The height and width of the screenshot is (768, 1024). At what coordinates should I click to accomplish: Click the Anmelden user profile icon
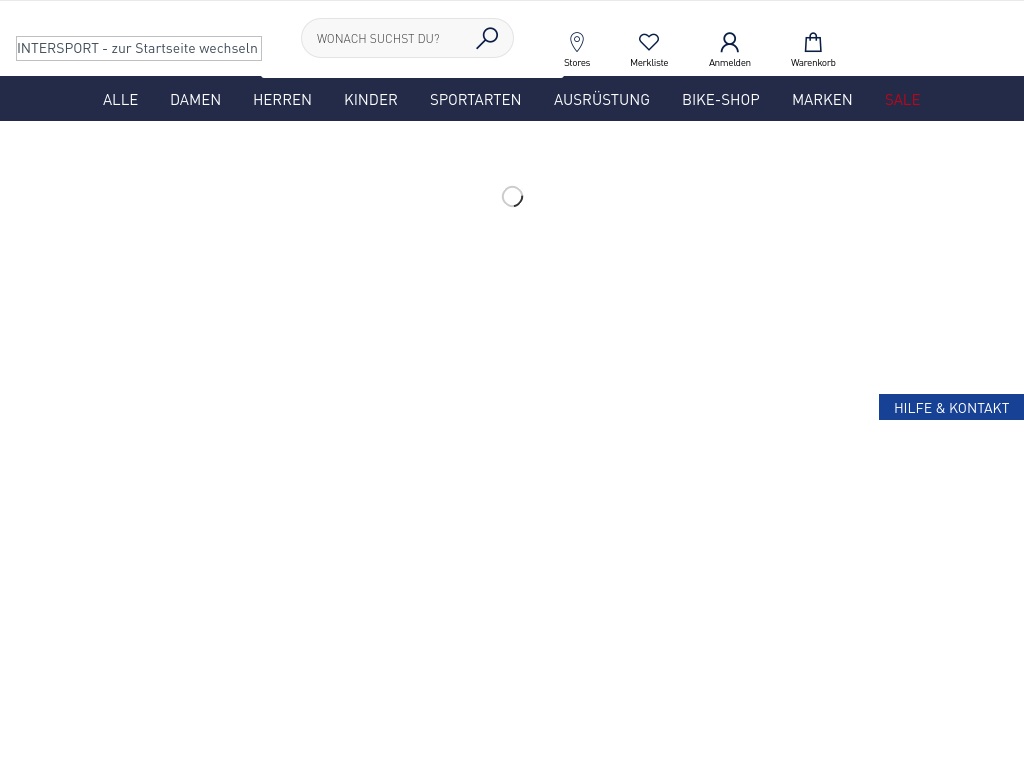coord(729,42)
